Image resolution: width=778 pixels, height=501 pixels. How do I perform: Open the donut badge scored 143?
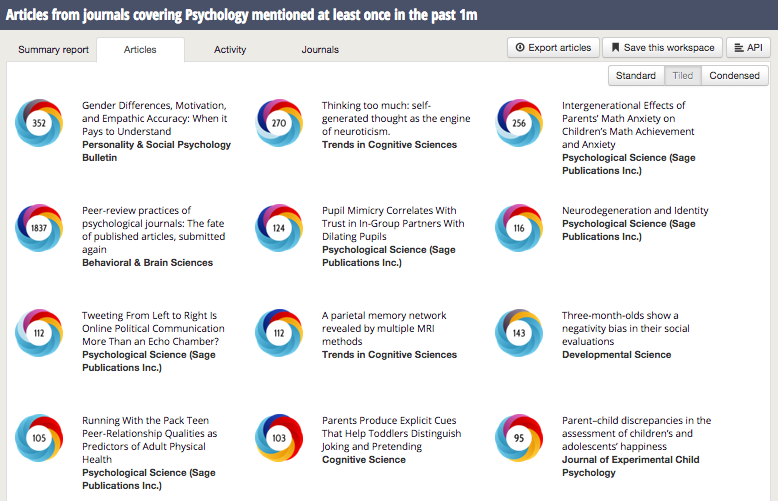point(519,333)
